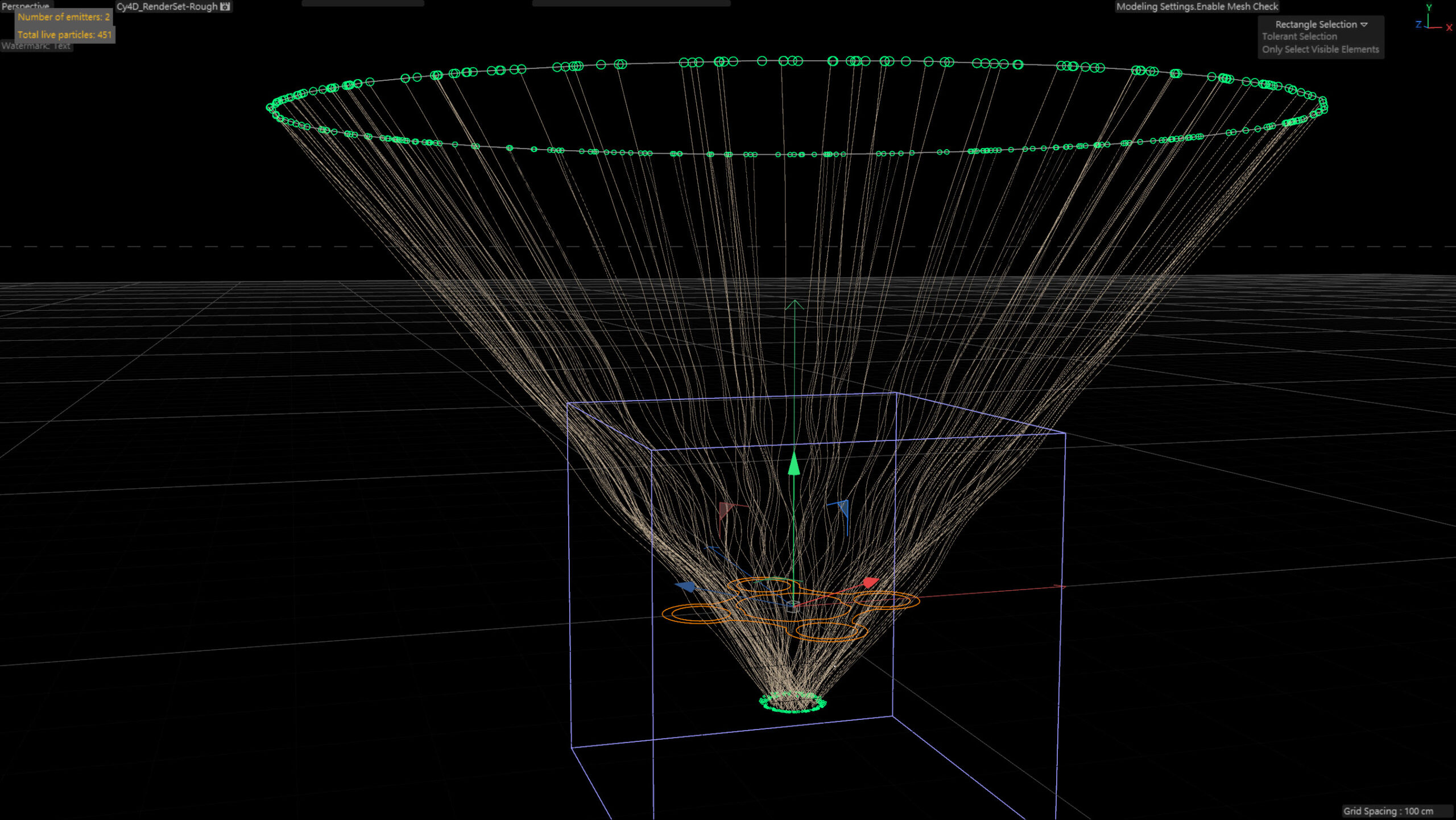Click the Perspective view label
The width and height of the screenshot is (1456, 820).
[x=25, y=6]
